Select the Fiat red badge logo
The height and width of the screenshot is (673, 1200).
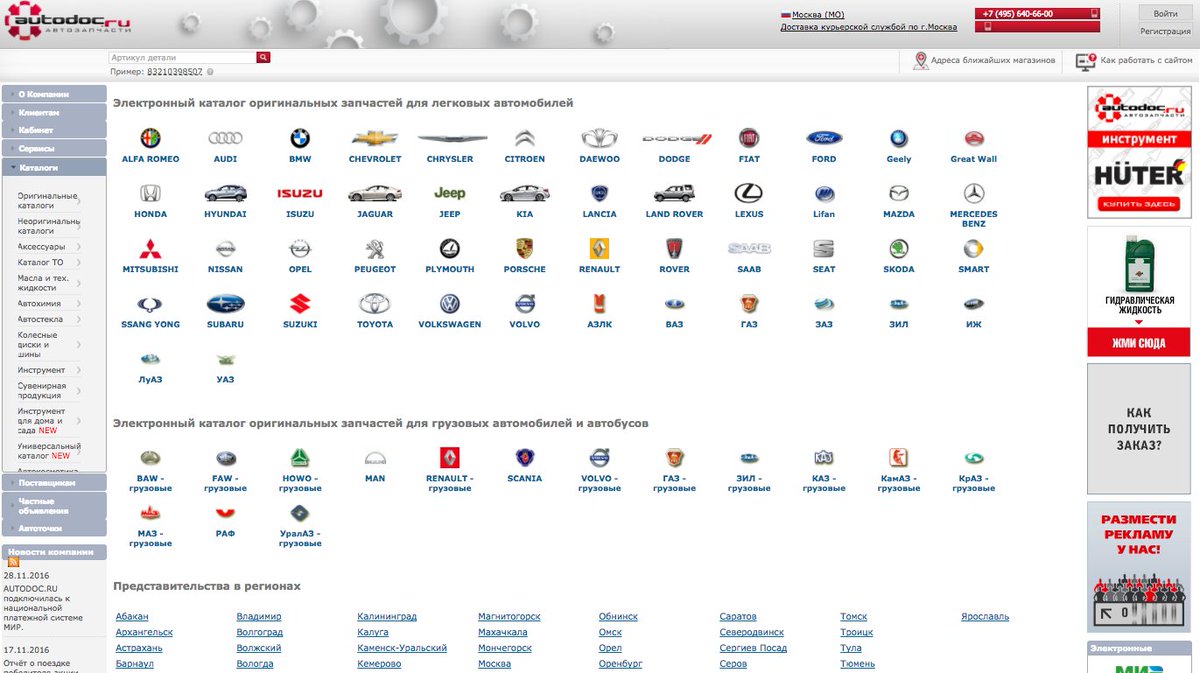(x=749, y=138)
